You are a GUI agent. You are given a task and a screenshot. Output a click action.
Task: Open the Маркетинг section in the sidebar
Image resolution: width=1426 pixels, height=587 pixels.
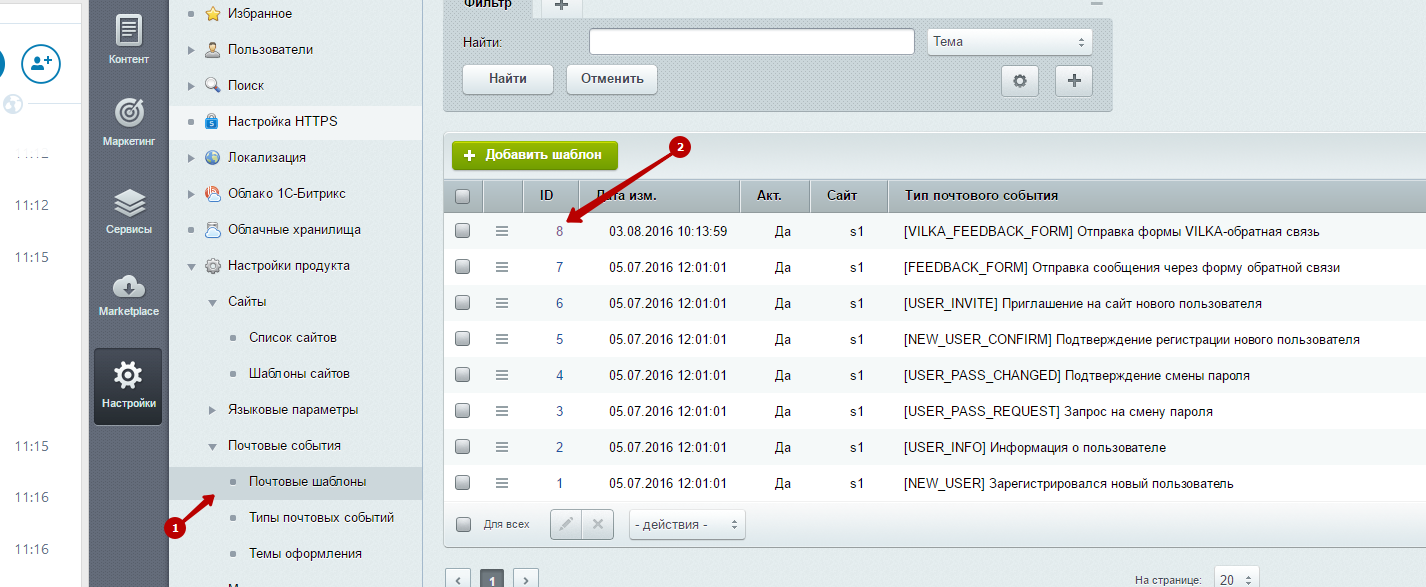coord(128,122)
